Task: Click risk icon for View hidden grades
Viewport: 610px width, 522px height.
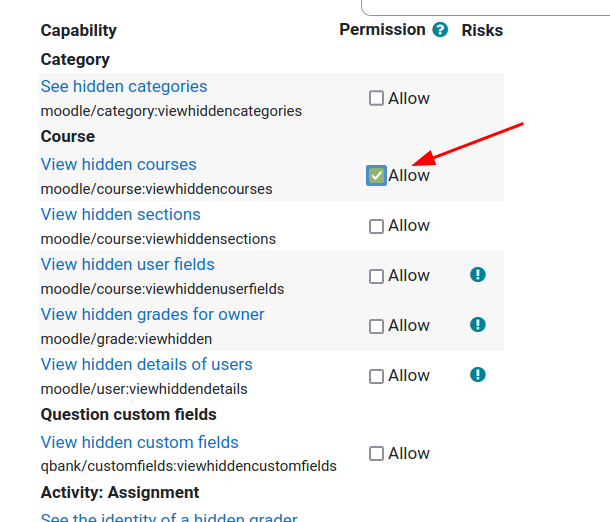Action: tap(478, 324)
